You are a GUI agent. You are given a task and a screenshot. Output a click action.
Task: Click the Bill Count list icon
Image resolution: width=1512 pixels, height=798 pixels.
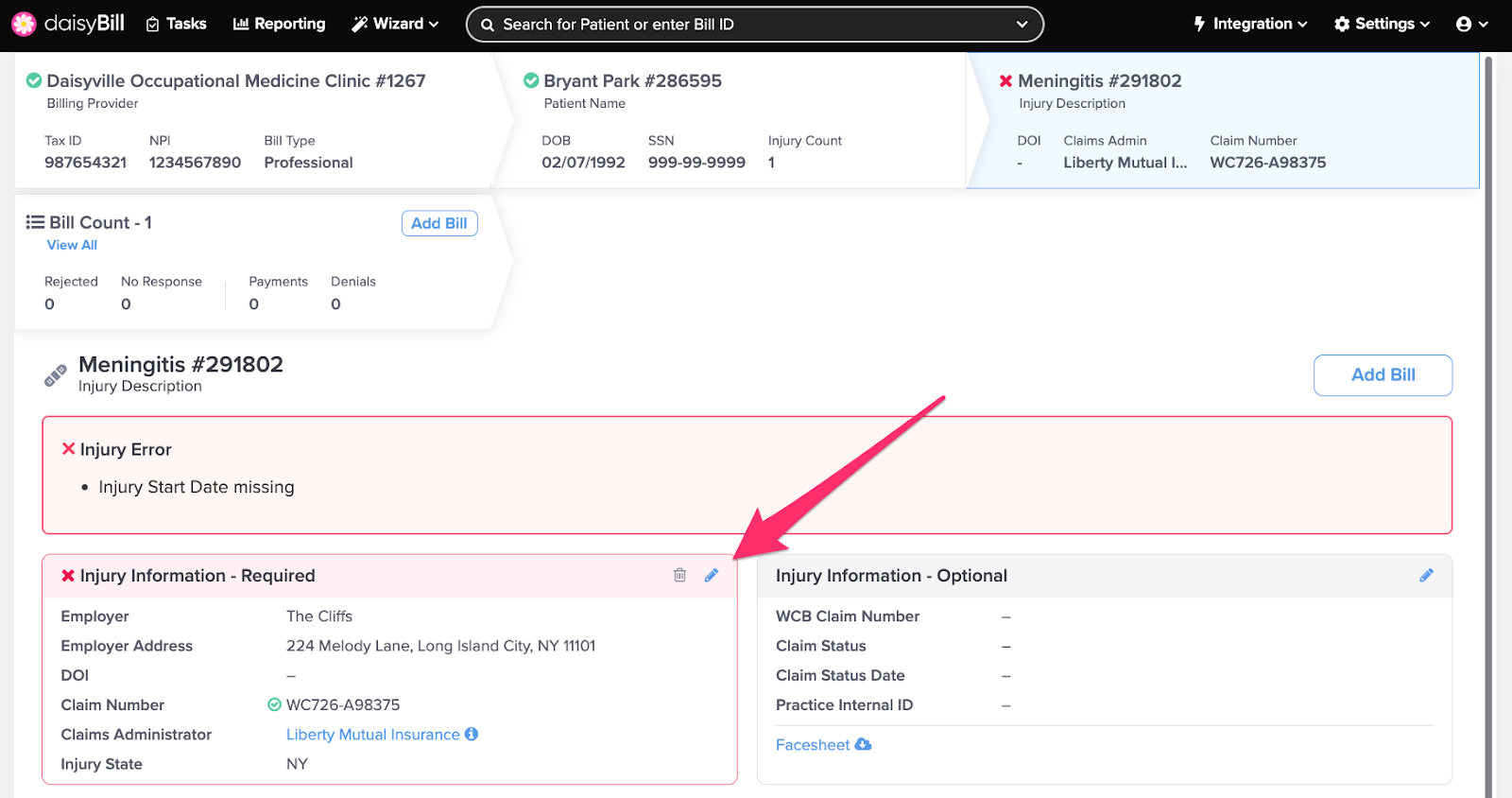[35, 222]
